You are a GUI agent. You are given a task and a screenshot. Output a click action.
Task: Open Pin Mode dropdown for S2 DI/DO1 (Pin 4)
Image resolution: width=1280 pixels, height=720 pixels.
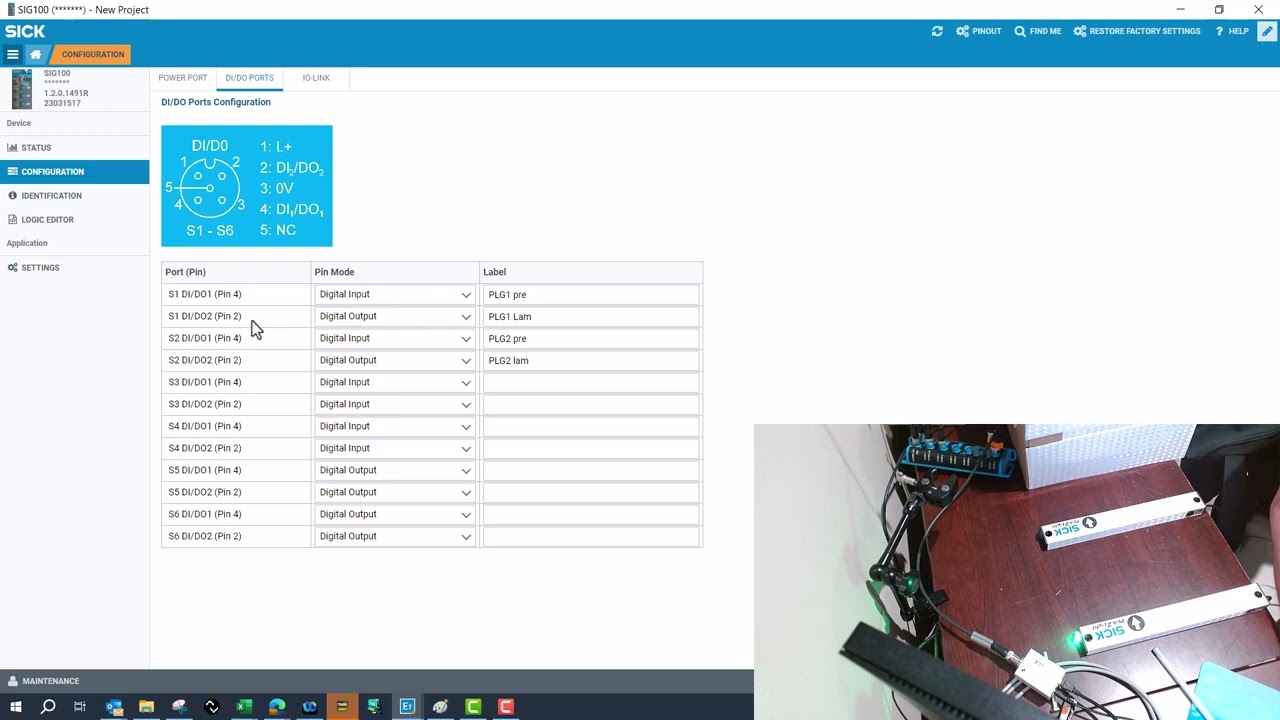[394, 338]
